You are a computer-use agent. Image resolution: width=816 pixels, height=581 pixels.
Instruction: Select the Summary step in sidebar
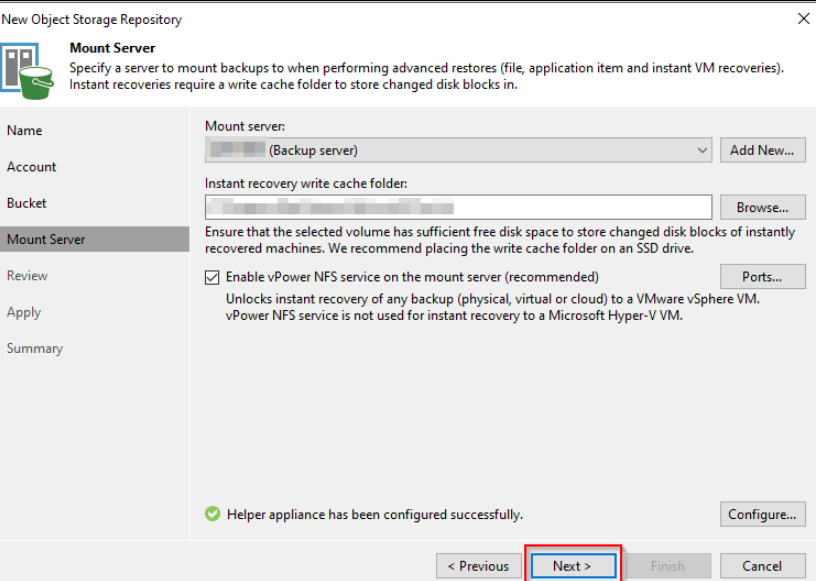tap(35, 348)
